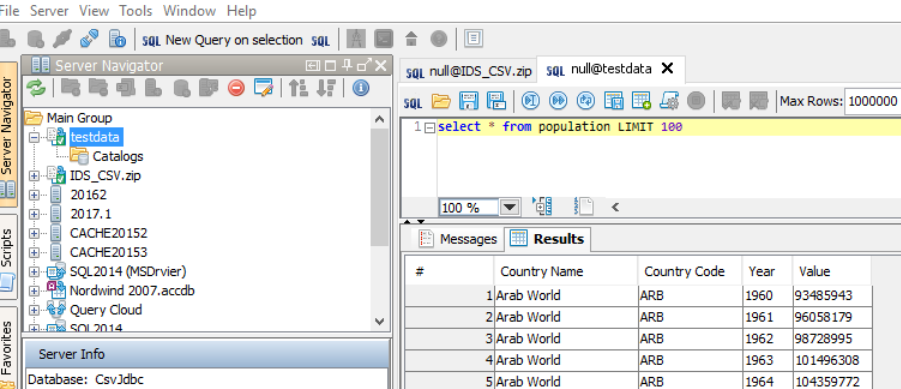The image size is (901, 389).
Task: Expand the SQL2014 (MSDrvier) node
Action: [34, 272]
